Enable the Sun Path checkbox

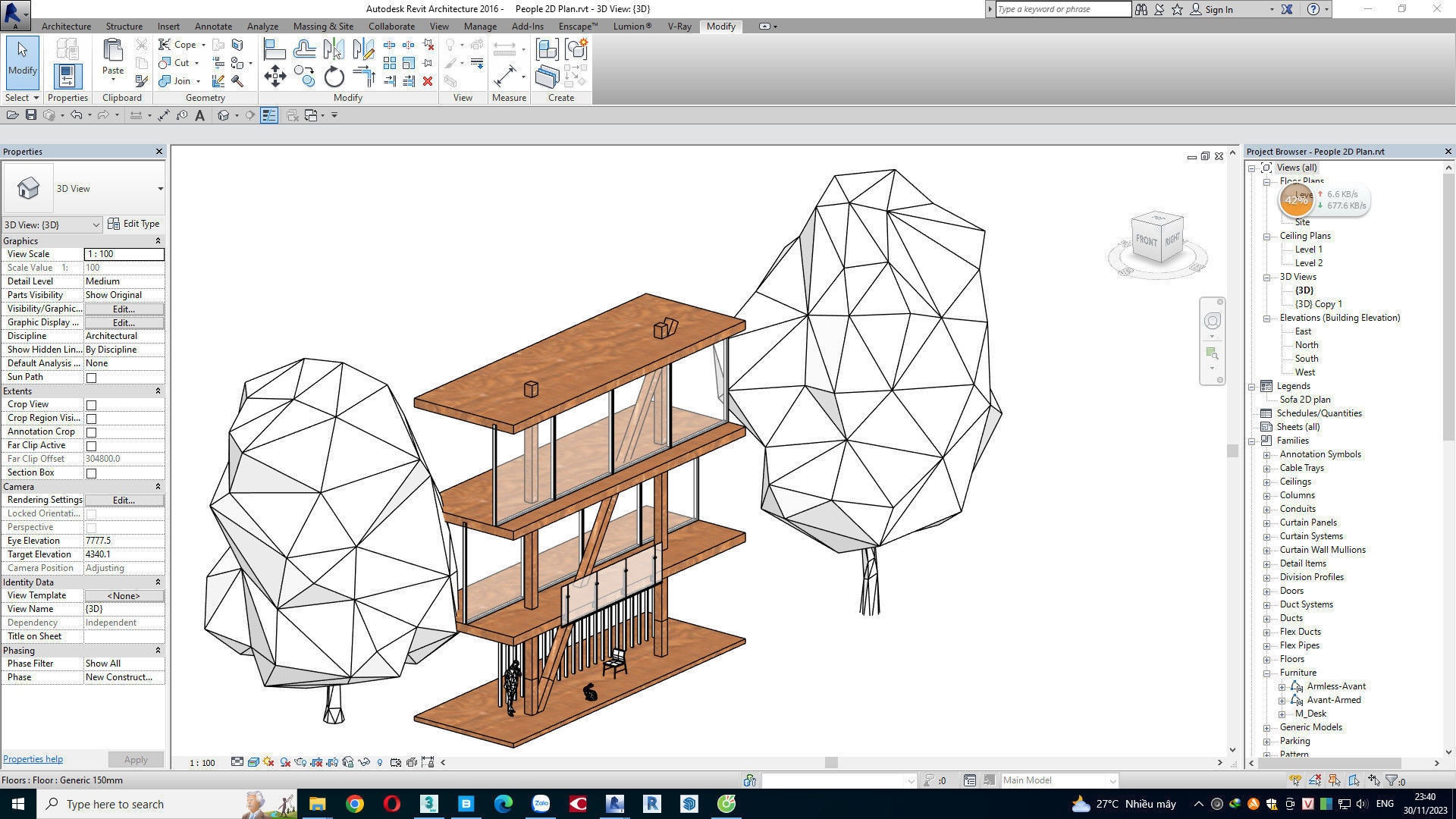(91, 378)
